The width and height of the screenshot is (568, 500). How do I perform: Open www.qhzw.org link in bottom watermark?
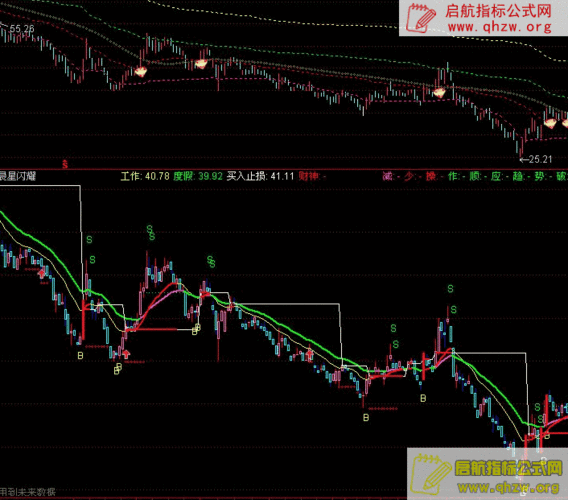click(x=508, y=487)
